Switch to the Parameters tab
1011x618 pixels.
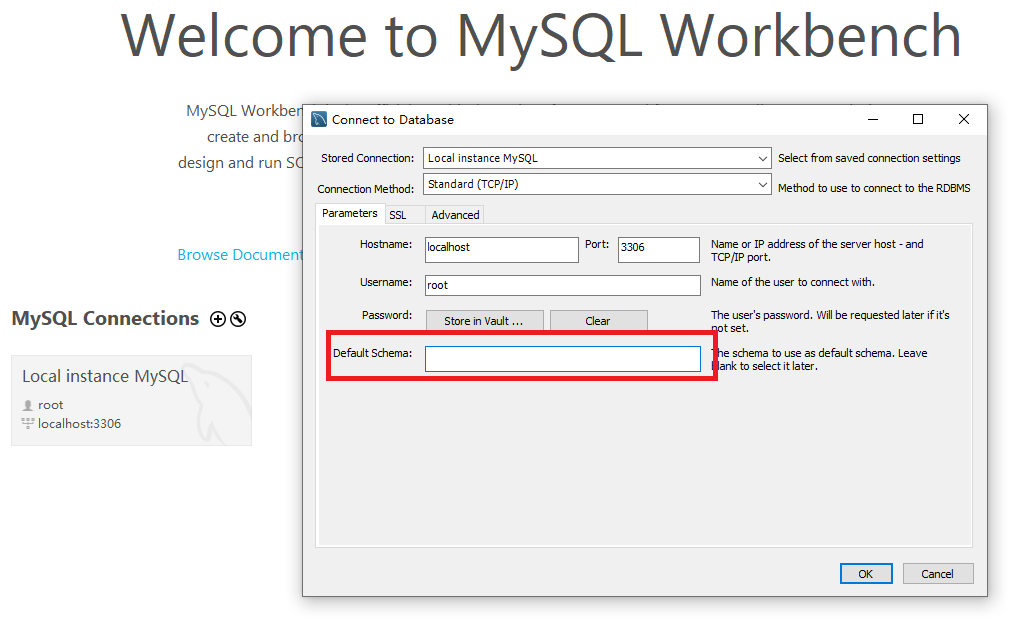click(349, 214)
